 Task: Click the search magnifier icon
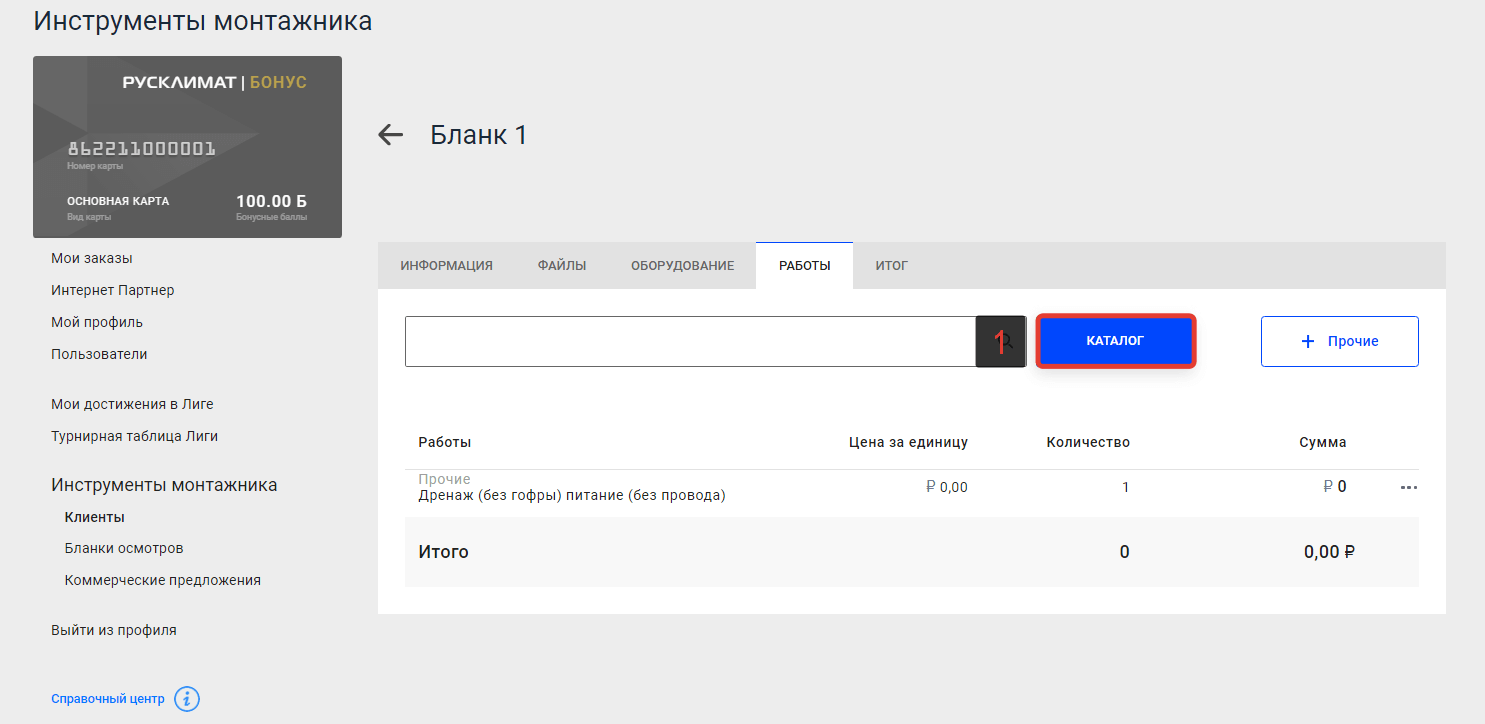[x=1001, y=342]
